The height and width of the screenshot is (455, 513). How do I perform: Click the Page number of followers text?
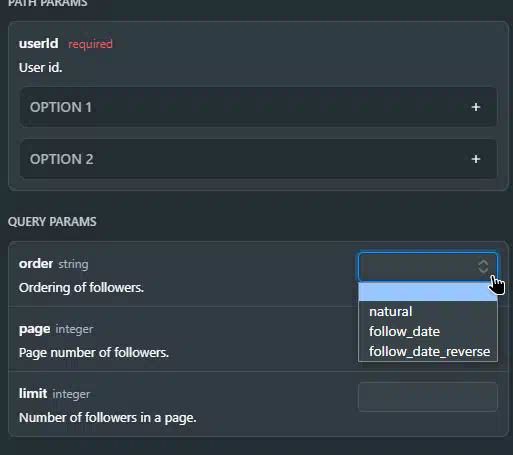click(x=94, y=353)
